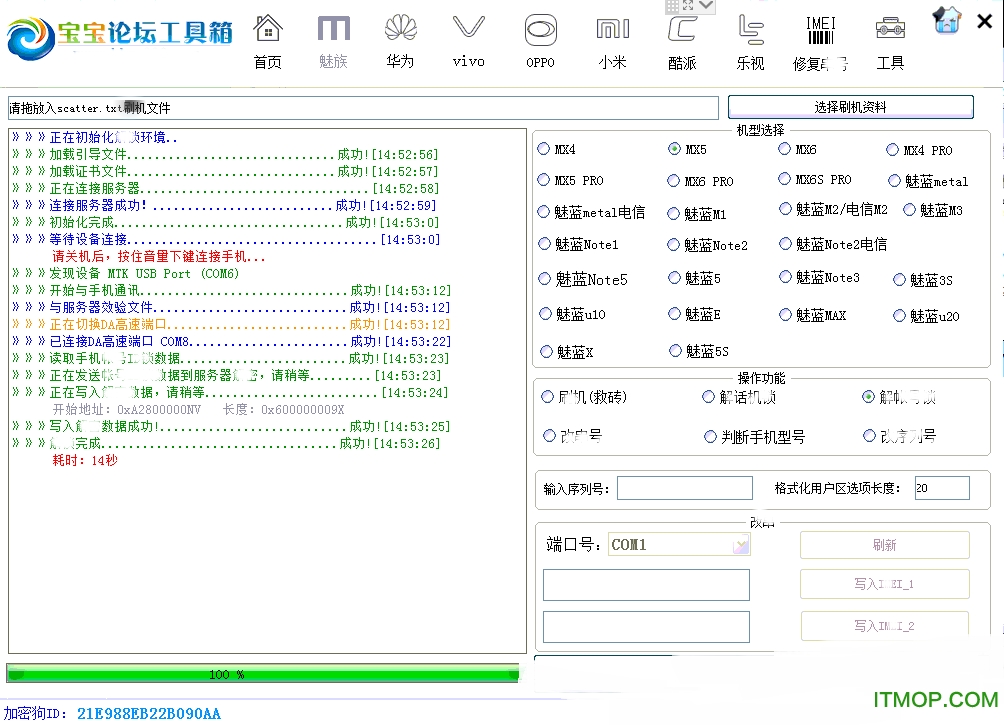Click the 100% green progress bar
The width and height of the screenshot is (1004, 725).
[263, 673]
